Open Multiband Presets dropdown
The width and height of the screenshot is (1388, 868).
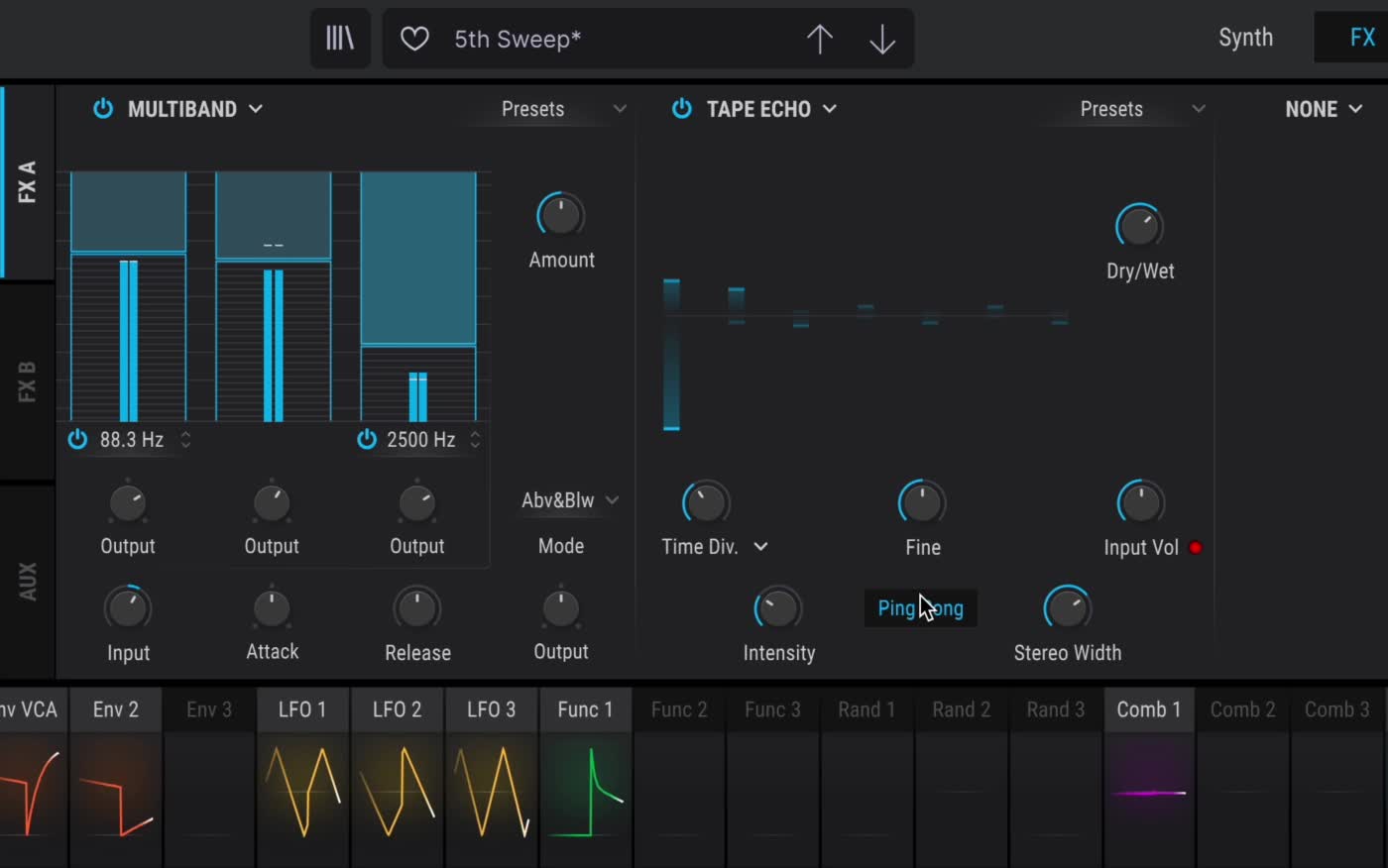[563, 109]
